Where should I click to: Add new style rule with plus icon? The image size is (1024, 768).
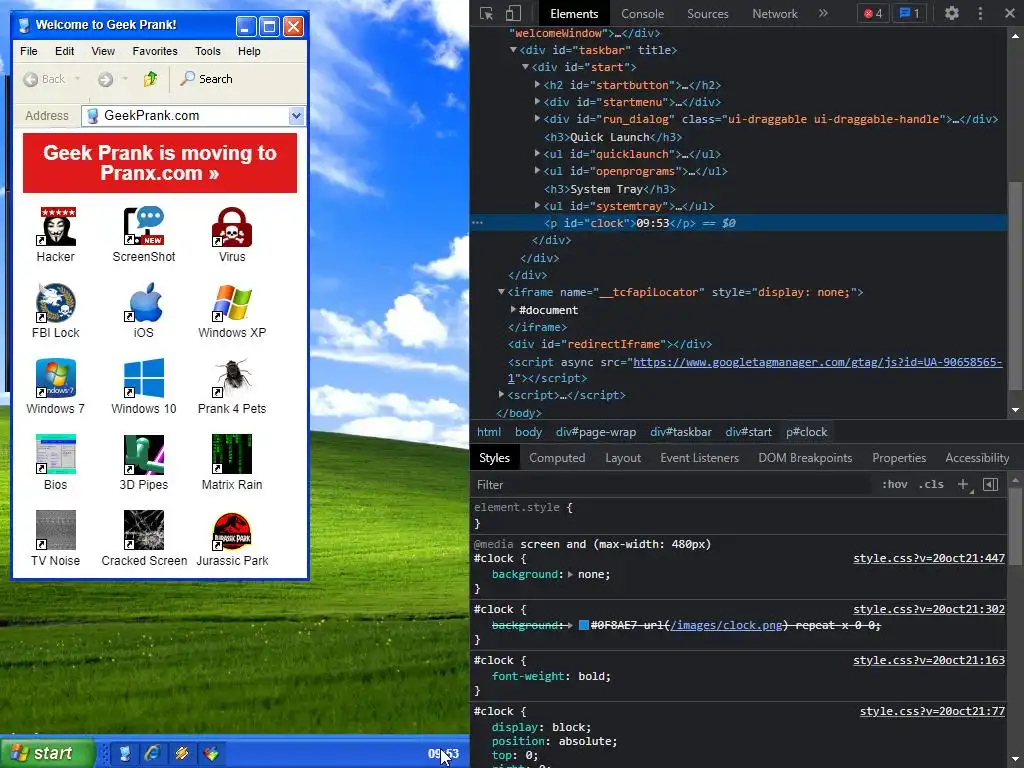(x=963, y=485)
